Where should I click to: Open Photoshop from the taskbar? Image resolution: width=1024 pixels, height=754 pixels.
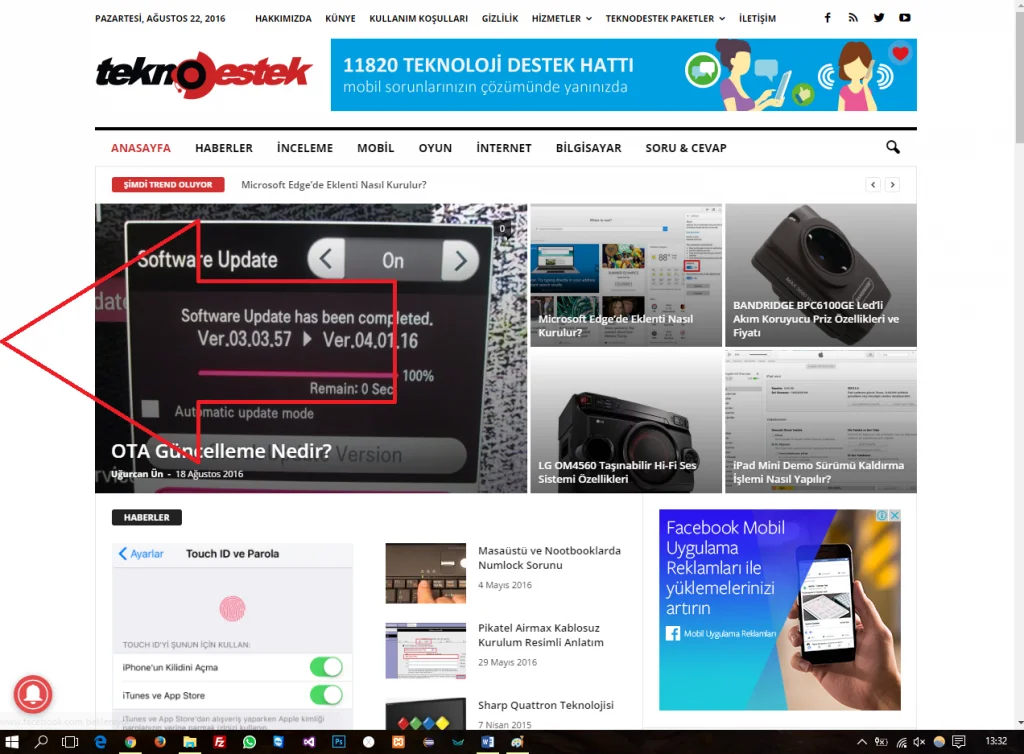click(339, 743)
